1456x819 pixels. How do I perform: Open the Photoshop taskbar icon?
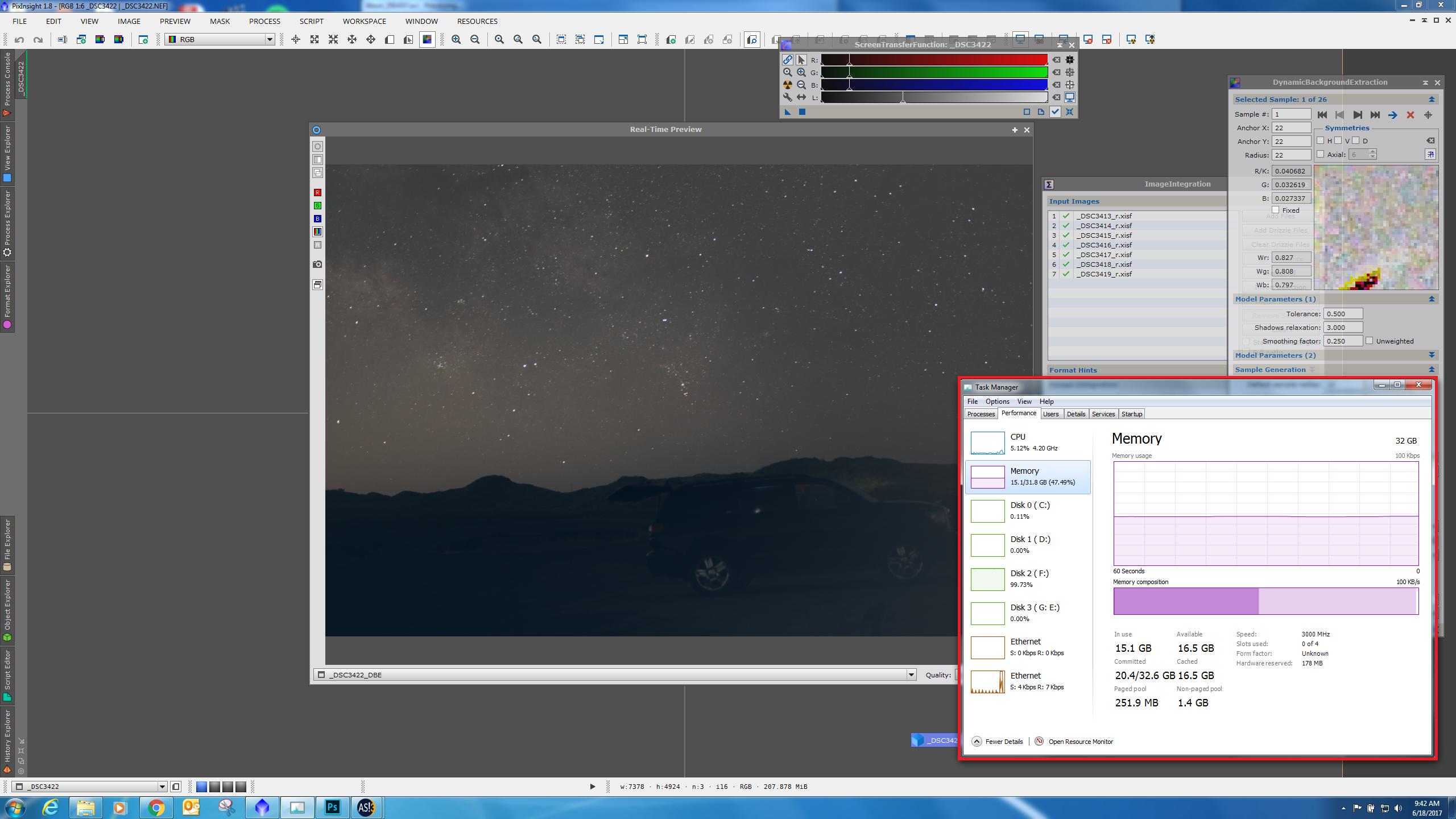click(332, 807)
